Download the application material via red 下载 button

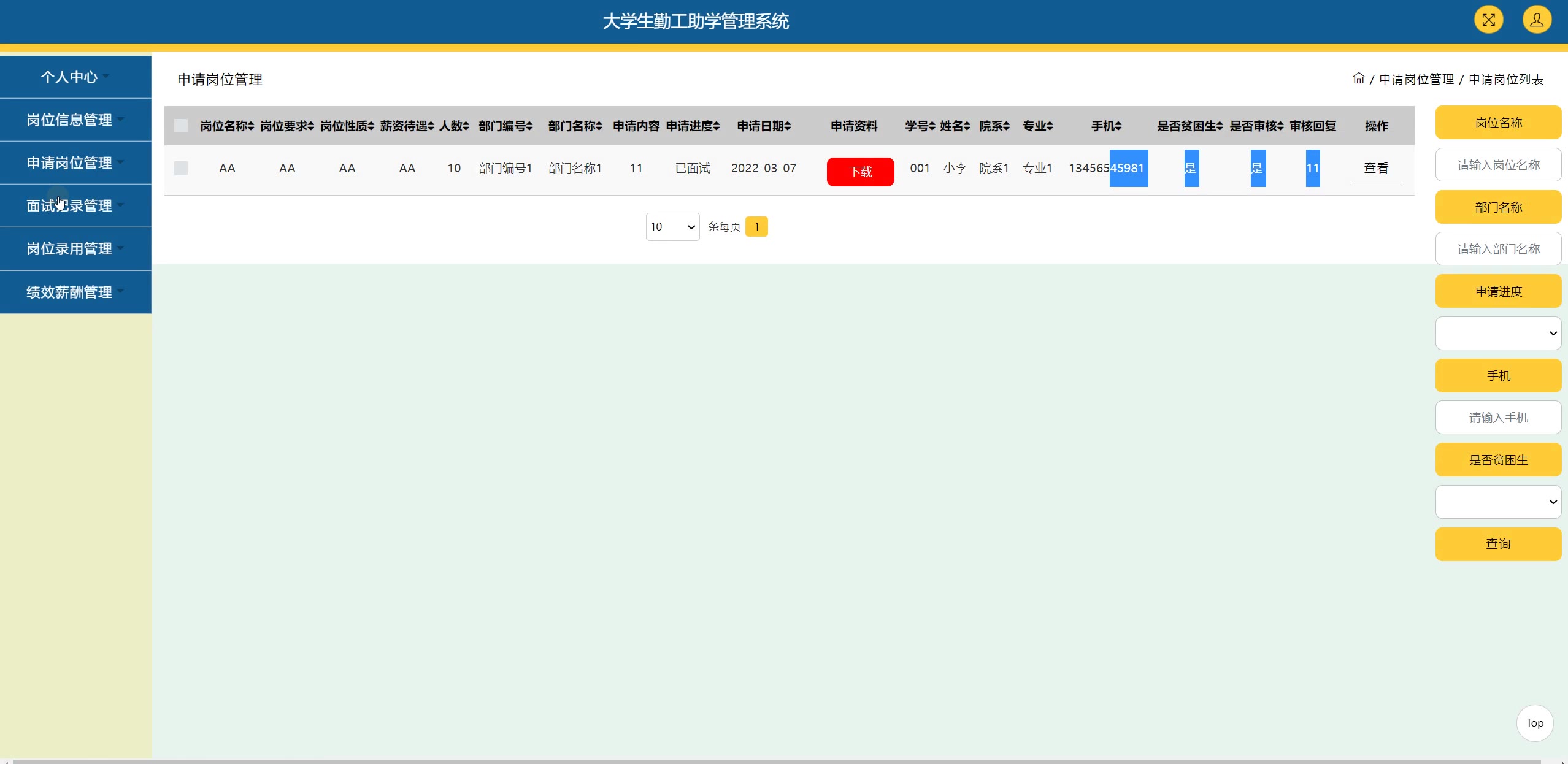tap(860, 172)
